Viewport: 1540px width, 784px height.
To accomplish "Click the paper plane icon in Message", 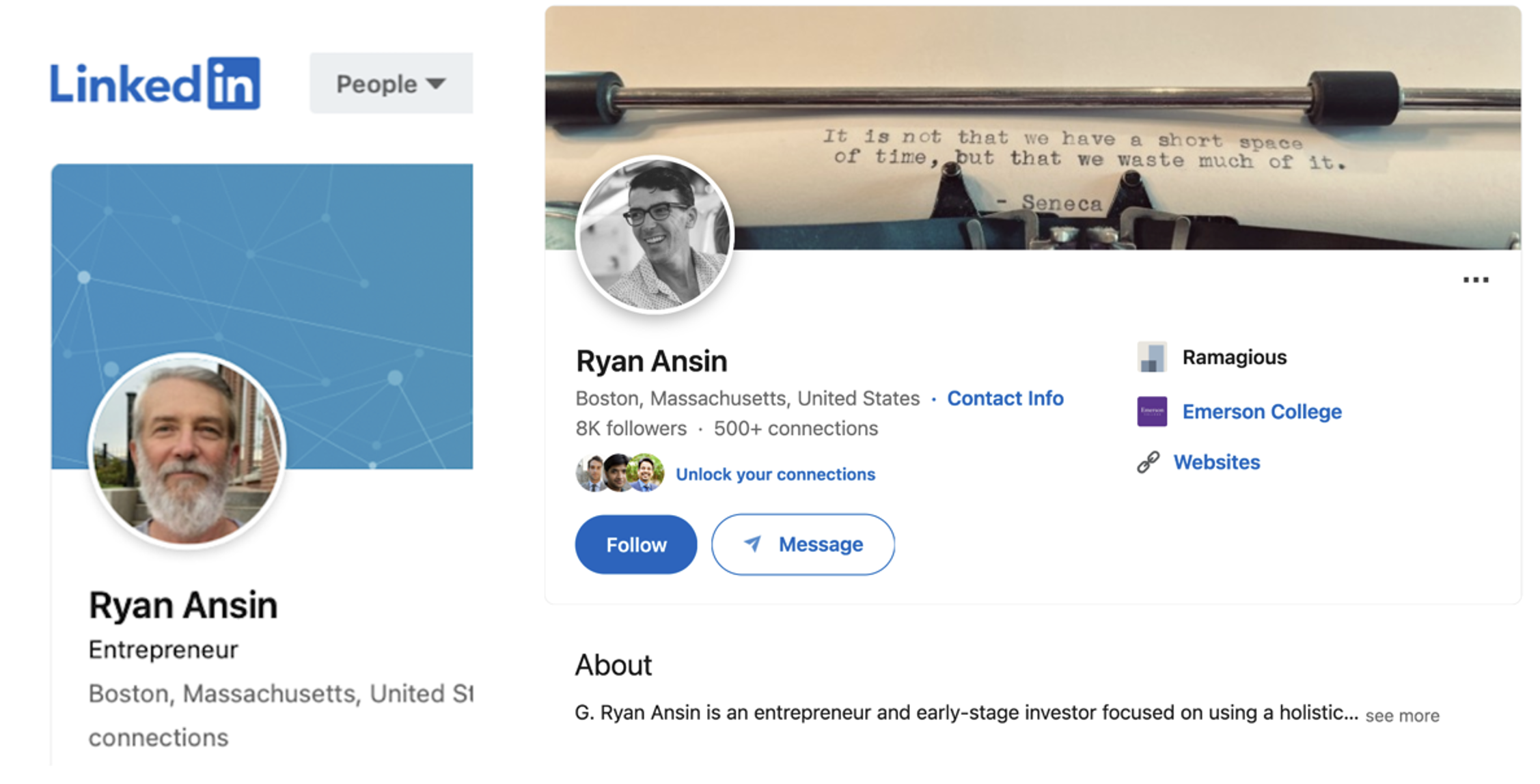I will [x=752, y=544].
